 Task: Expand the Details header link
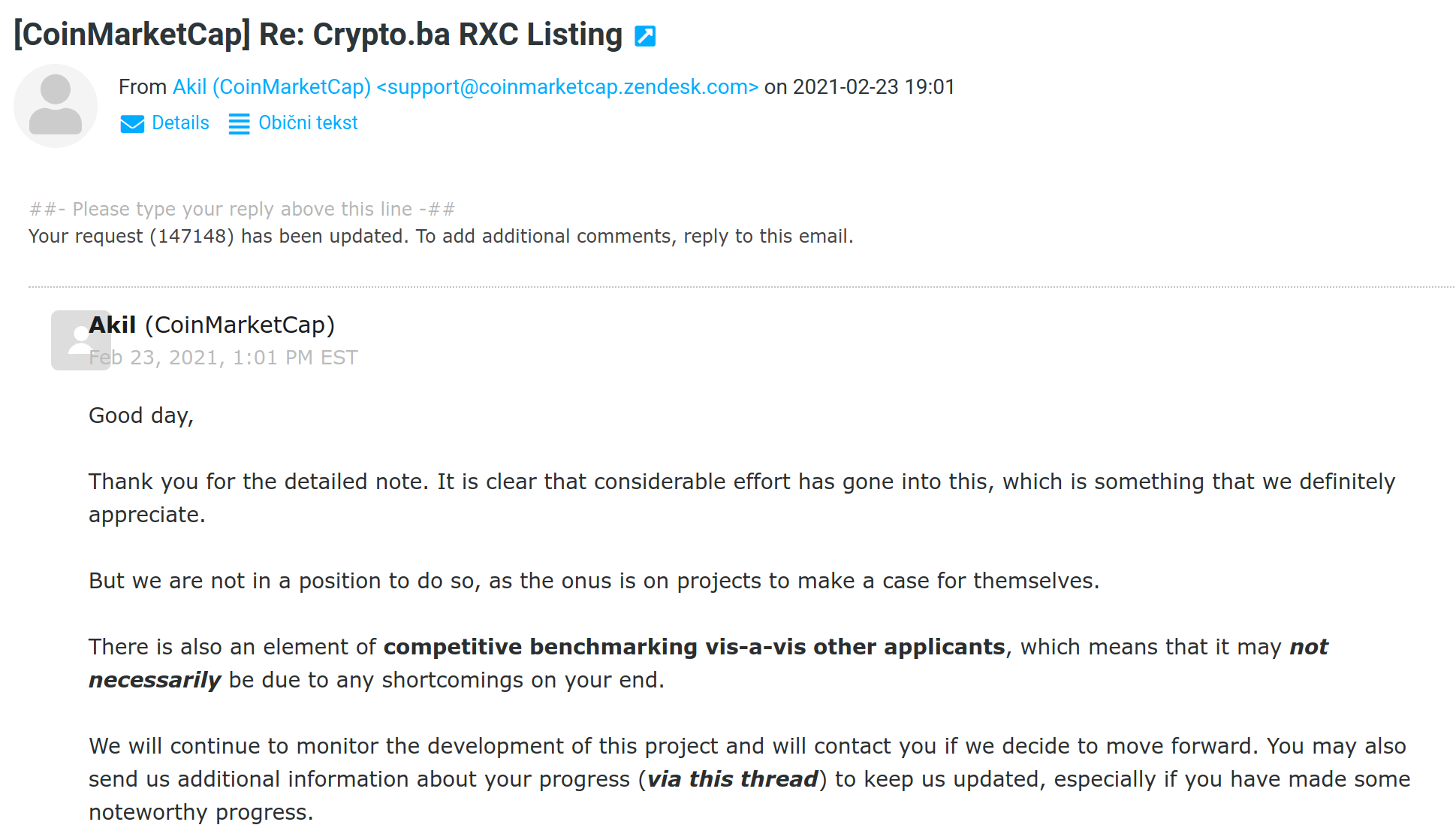click(180, 123)
